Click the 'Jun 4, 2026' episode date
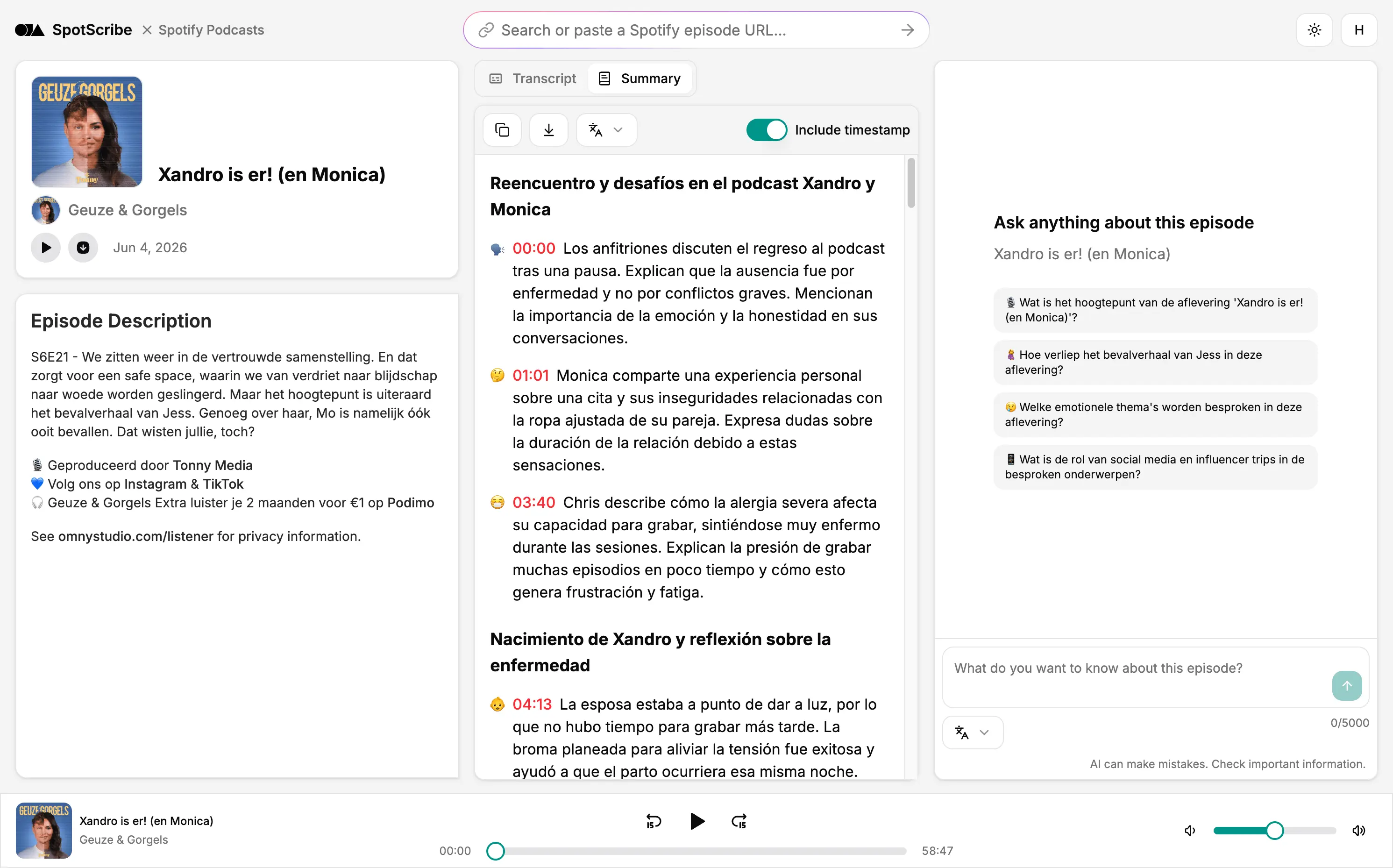The image size is (1393, 868). pyautogui.click(x=150, y=248)
